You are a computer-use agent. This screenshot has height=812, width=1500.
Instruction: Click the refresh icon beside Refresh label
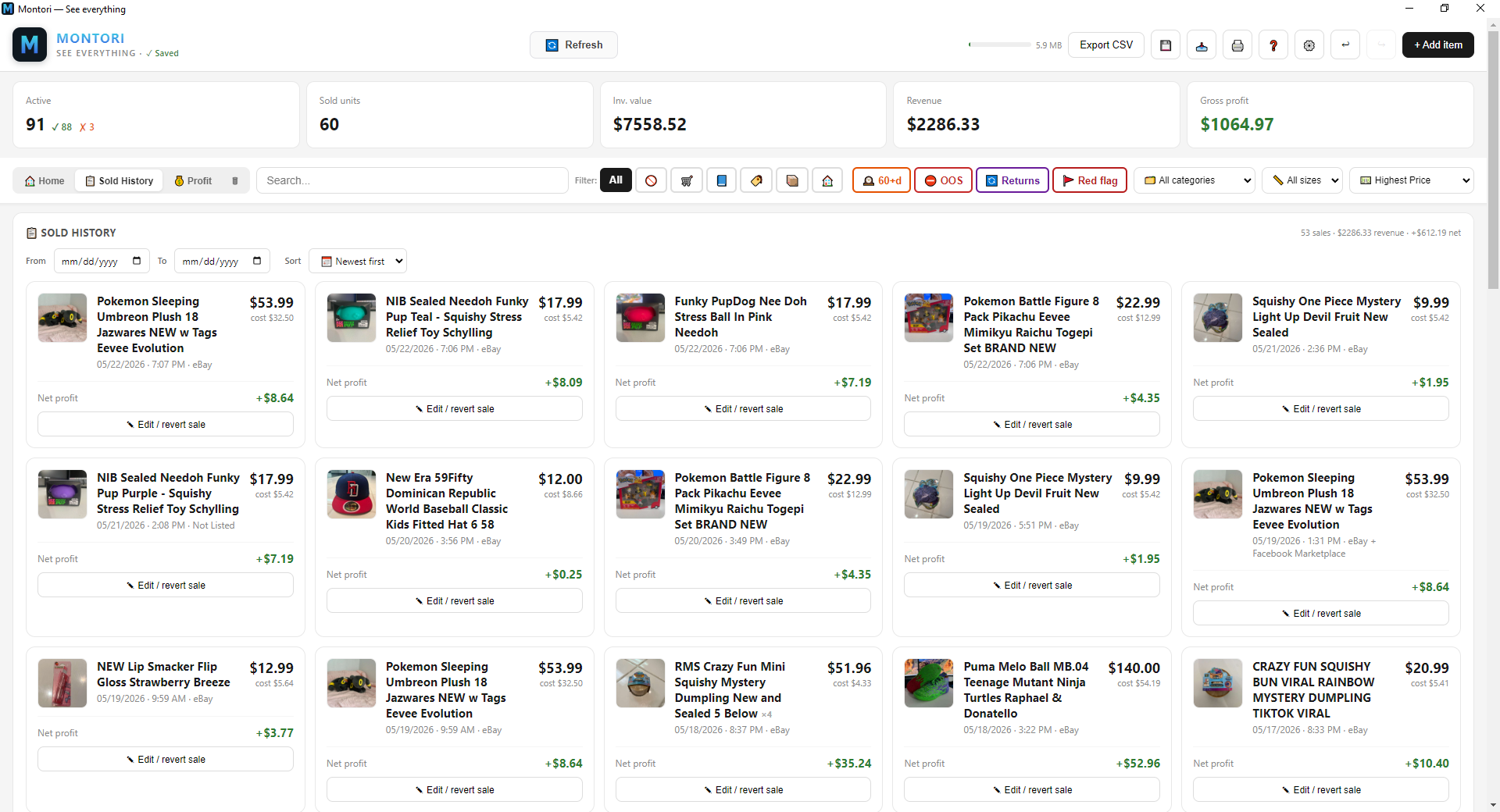(552, 45)
